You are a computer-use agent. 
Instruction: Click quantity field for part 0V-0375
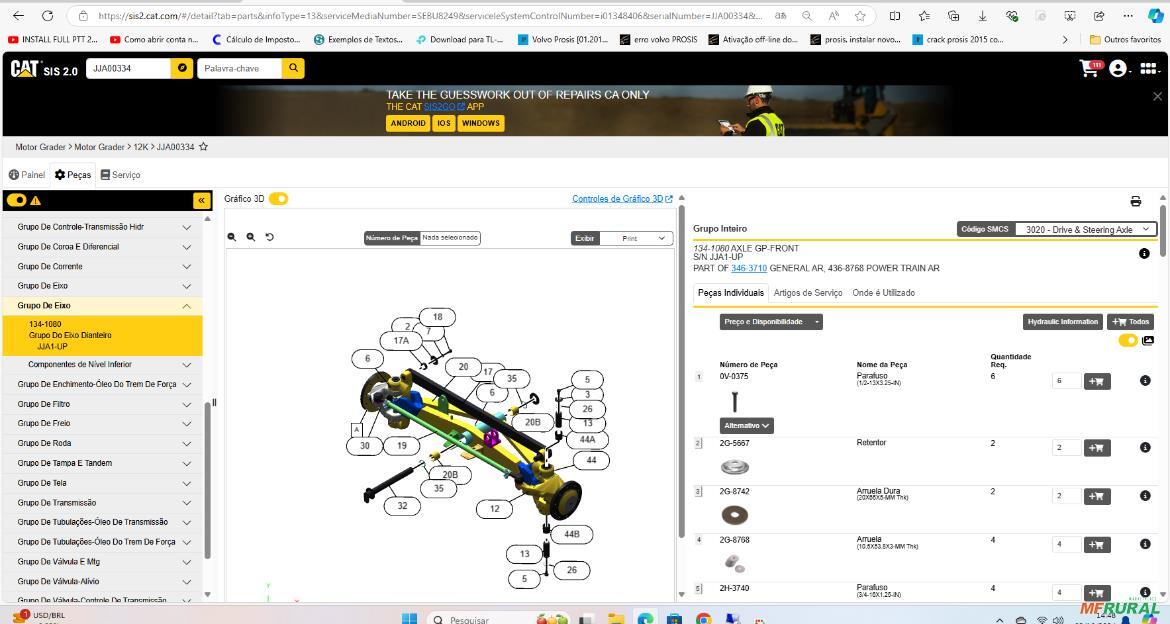tap(1066, 381)
